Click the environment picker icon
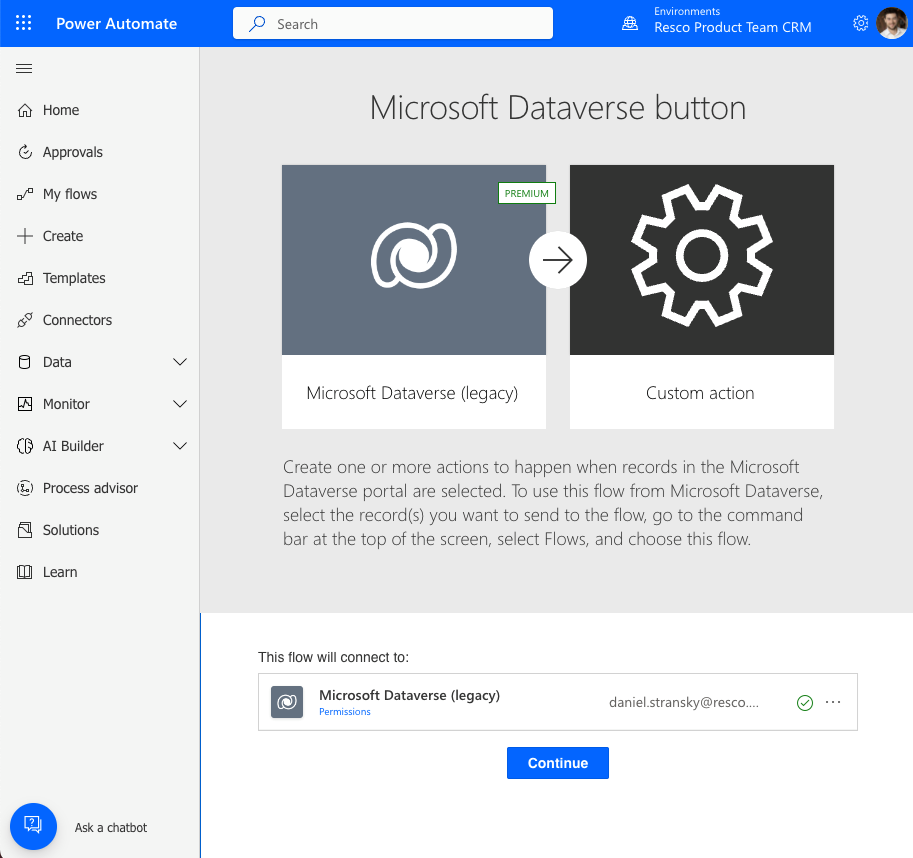The height and width of the screenshot is (858, 913). point(630,23)
